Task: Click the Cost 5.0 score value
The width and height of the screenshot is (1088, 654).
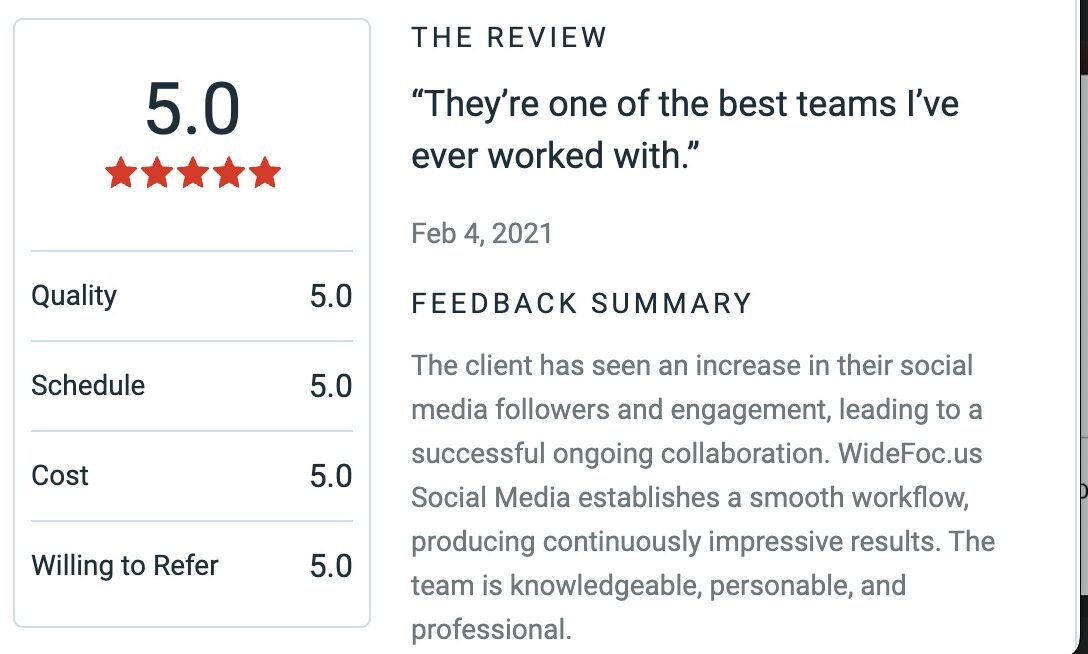Action: 331,476
